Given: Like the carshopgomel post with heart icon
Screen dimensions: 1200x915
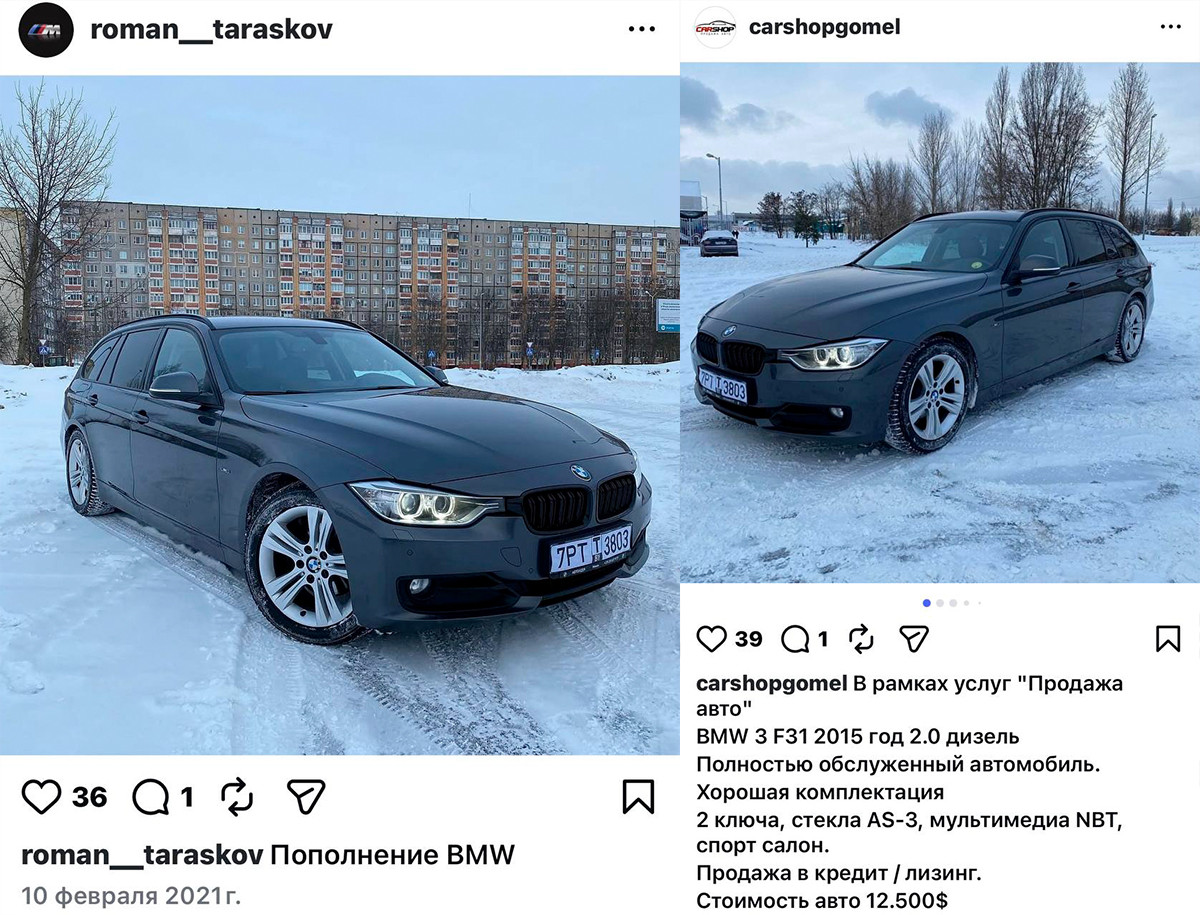Looking at the screenshot, I should (711, 639).
